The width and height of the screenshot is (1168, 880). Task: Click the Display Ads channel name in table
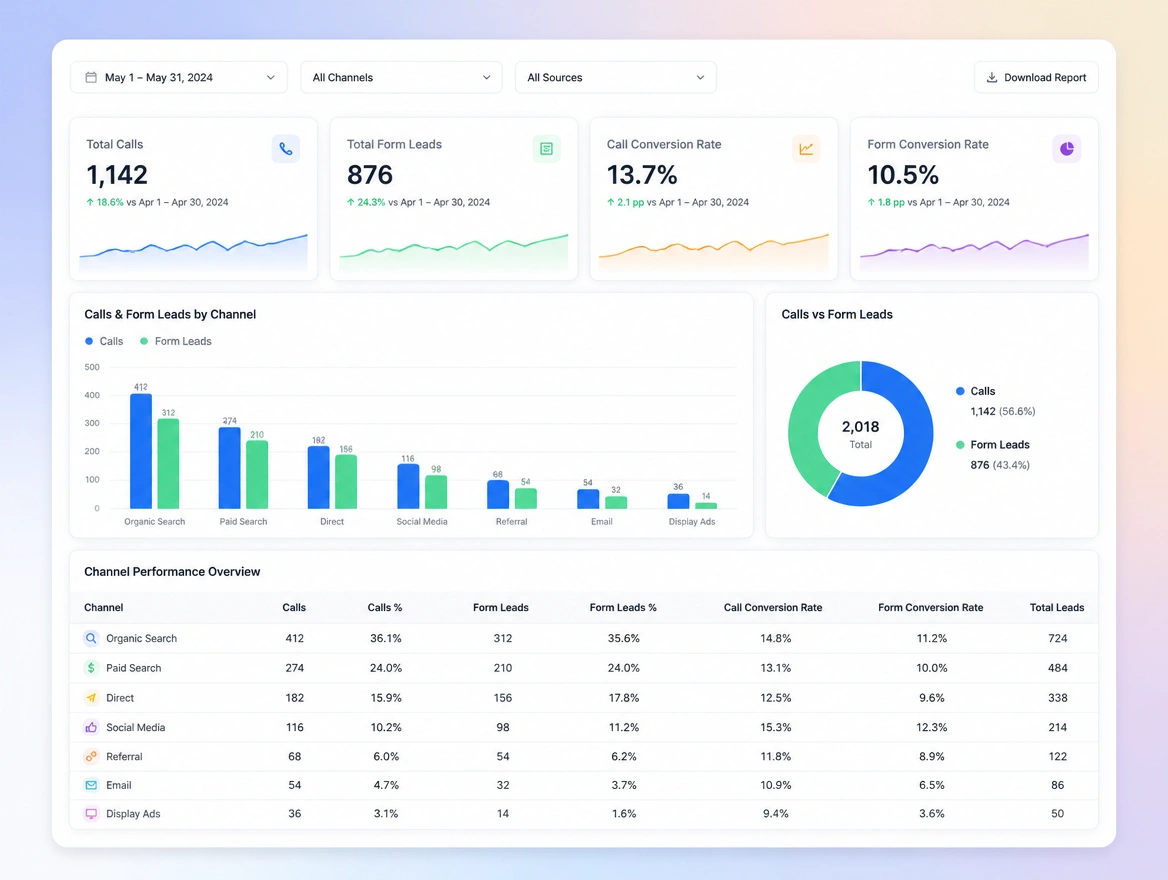tap(133, 814)
